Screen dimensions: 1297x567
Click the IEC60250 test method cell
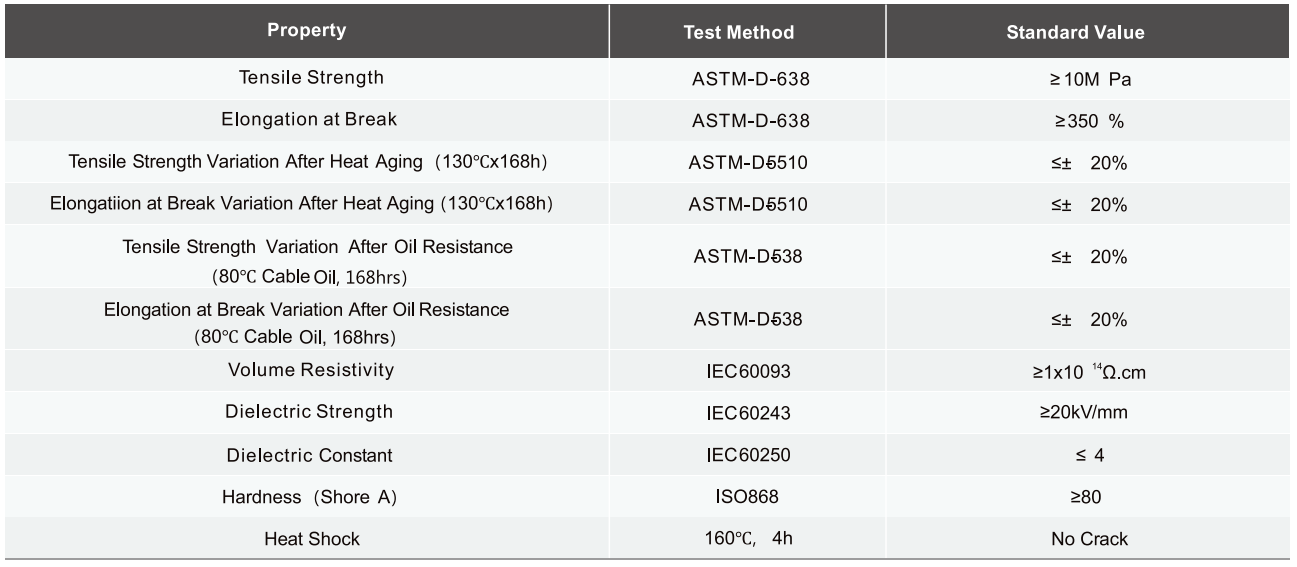748,455
